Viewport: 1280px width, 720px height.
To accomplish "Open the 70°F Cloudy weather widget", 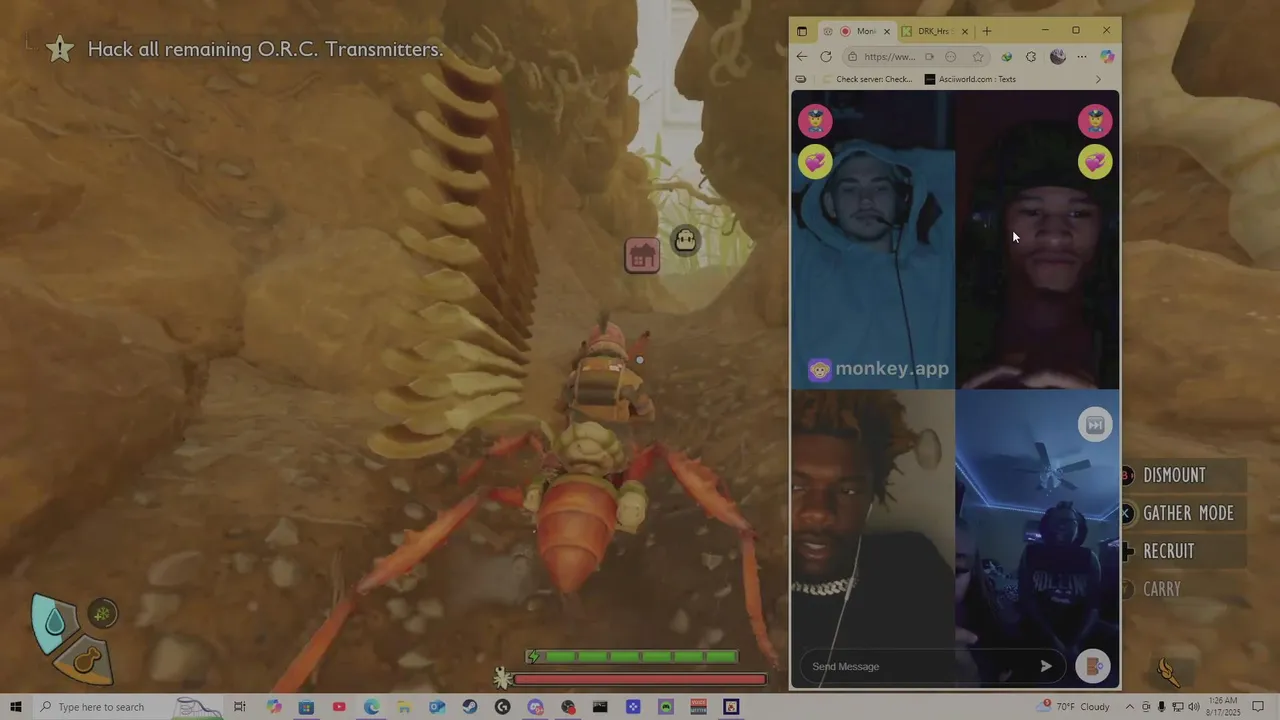I will 1074,707.
